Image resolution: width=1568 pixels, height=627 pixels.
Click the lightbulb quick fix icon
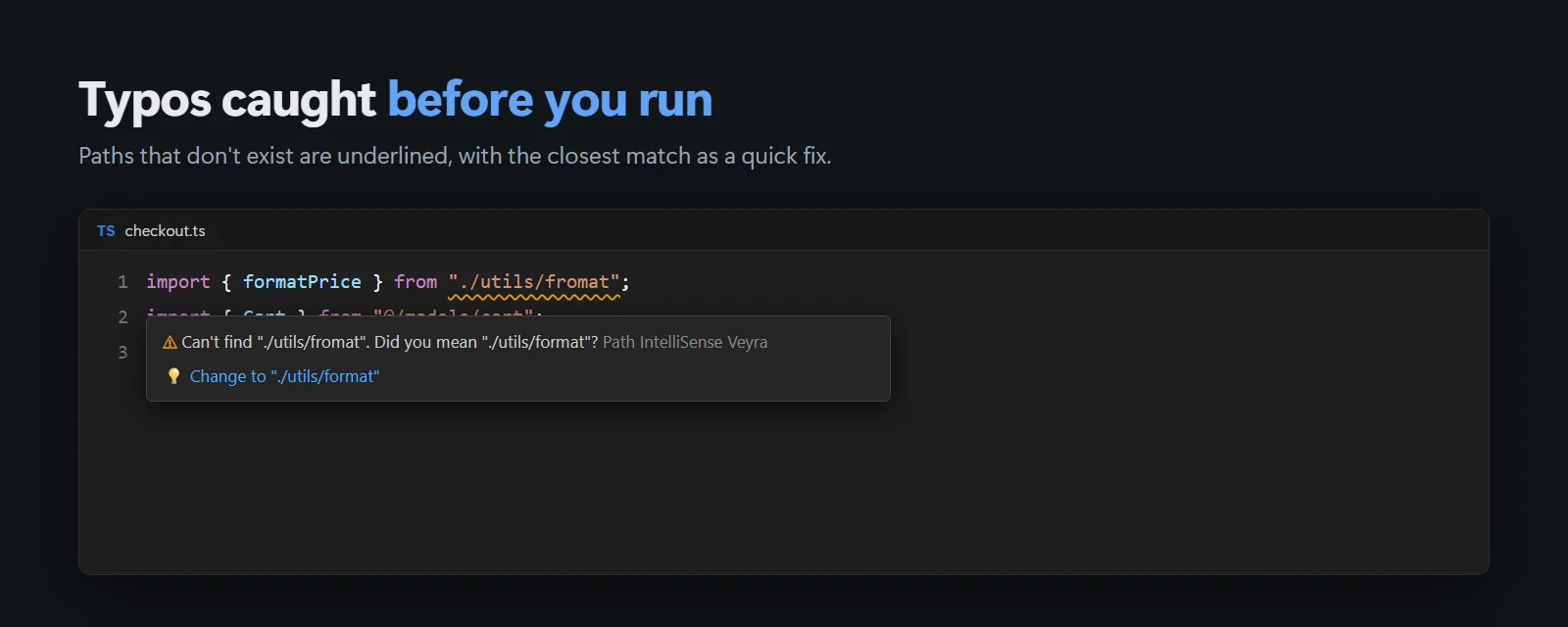173,376
